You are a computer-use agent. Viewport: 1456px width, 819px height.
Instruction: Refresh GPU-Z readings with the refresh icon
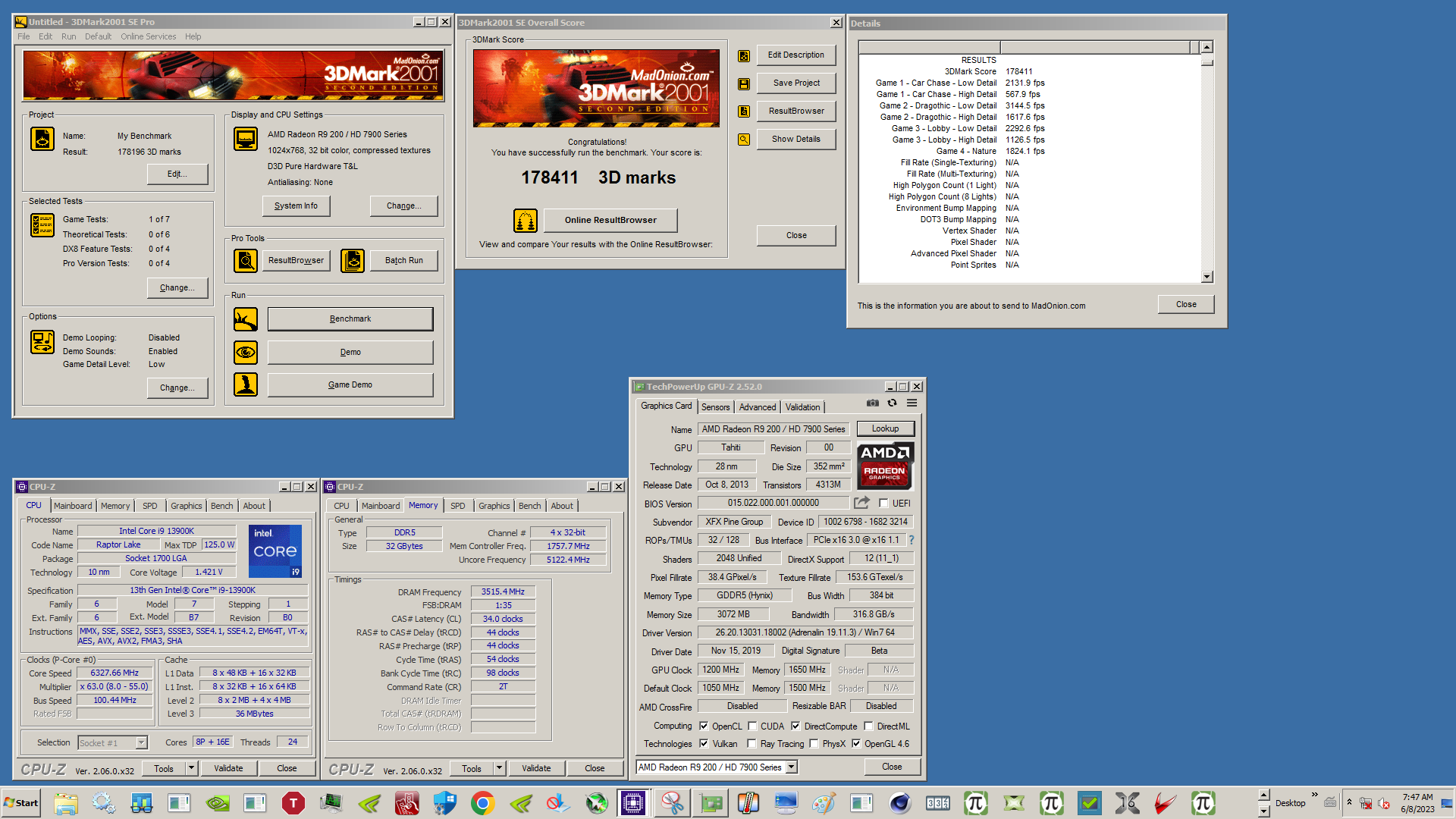(893, 403)
